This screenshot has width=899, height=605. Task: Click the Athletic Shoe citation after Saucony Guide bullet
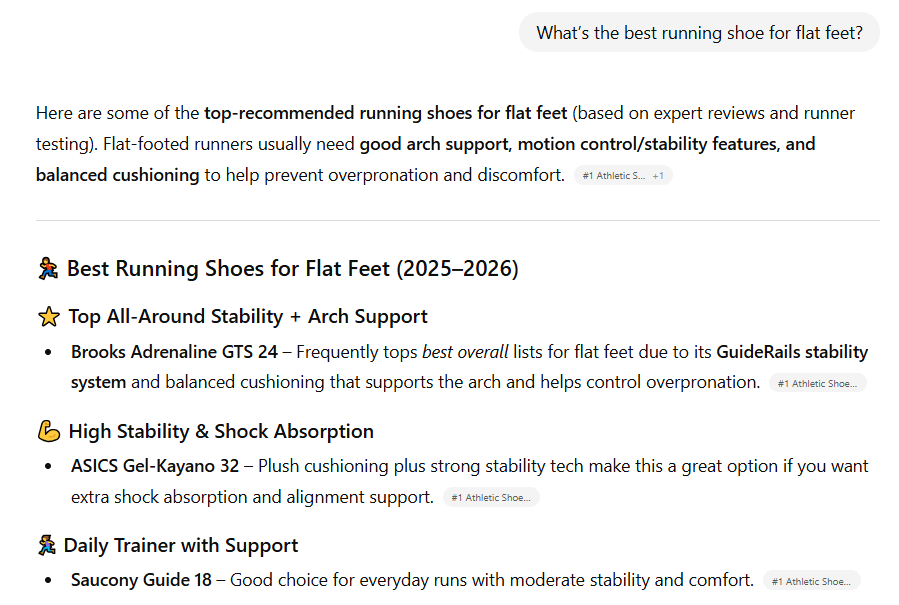click(x=814, y=580)
